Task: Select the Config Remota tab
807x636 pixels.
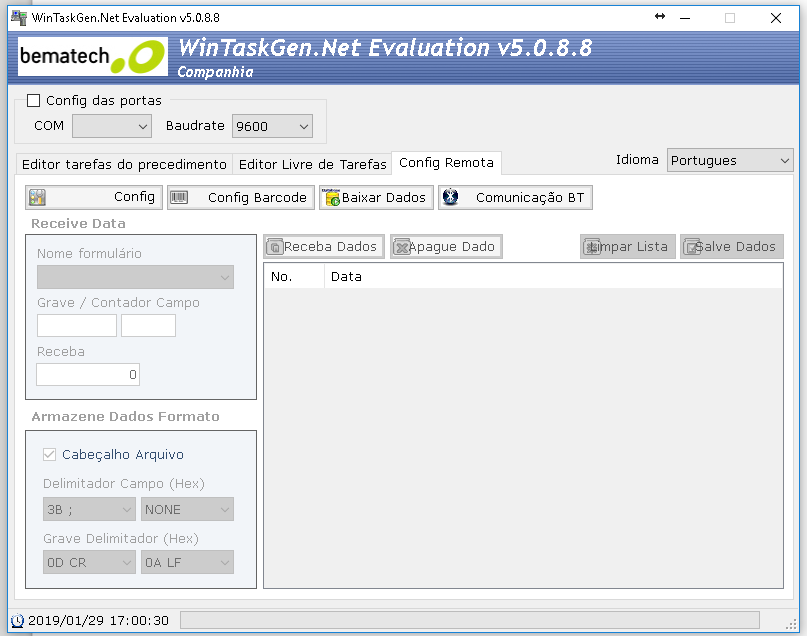Action: click(x=446, y=163)
